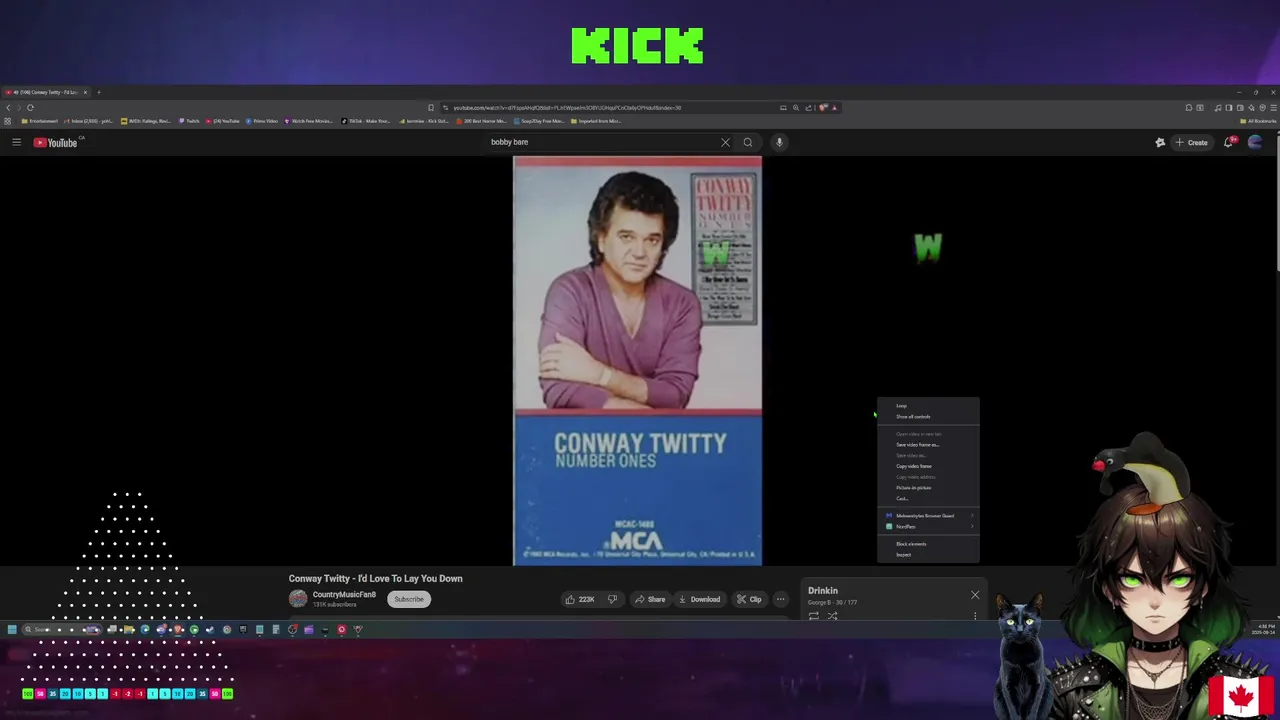Open the Imported bookmarks folder
Viewport: 1280px width, 720px height.
click(596, 121)
